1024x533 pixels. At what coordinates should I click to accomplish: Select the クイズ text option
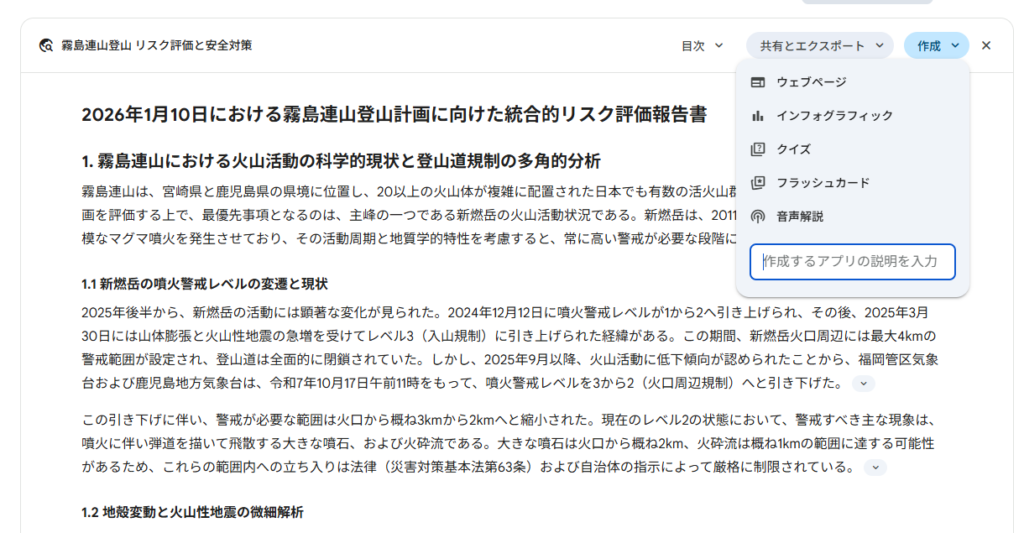tap(793, 149)
